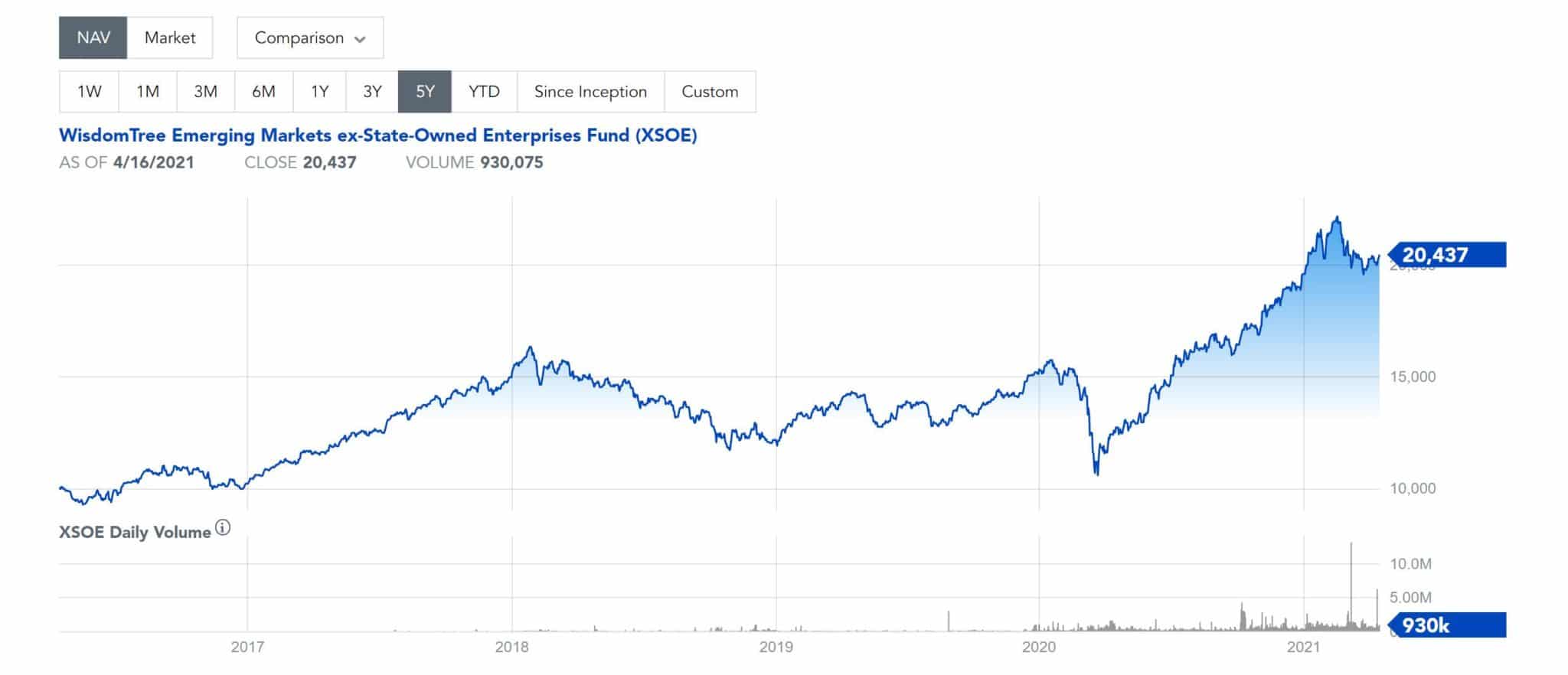Switch to the Market view

click(x=169, y=37)
